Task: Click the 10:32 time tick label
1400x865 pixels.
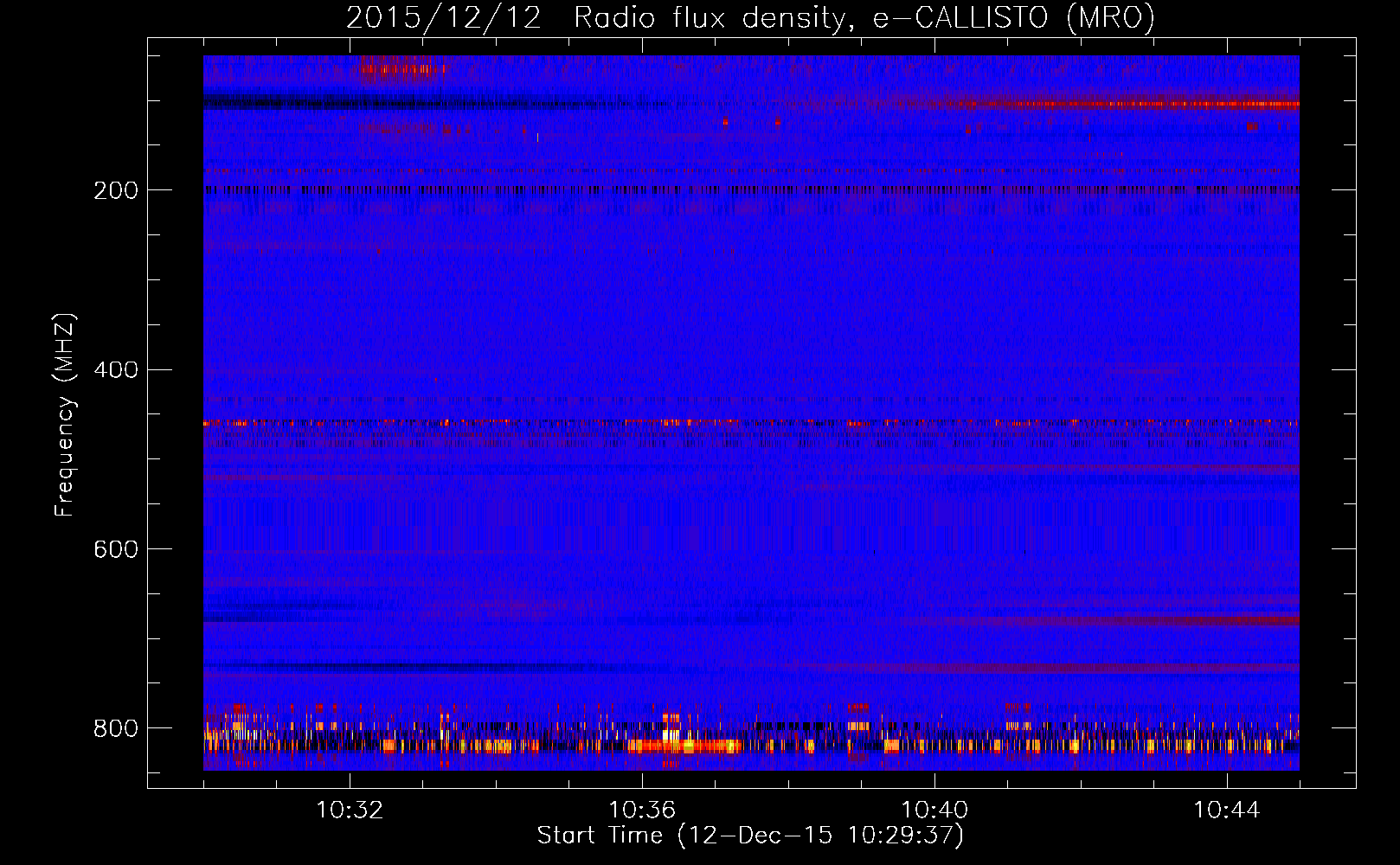Action: point(350,811)
